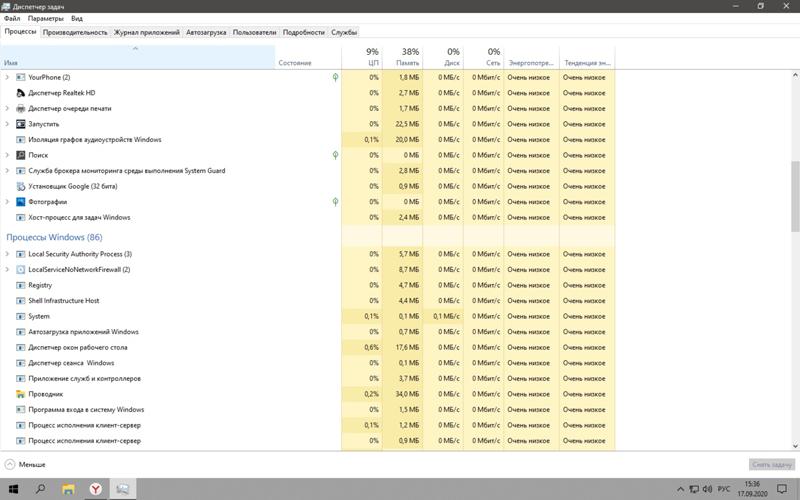Sort by the ЦП column header

tap(362, 57)
